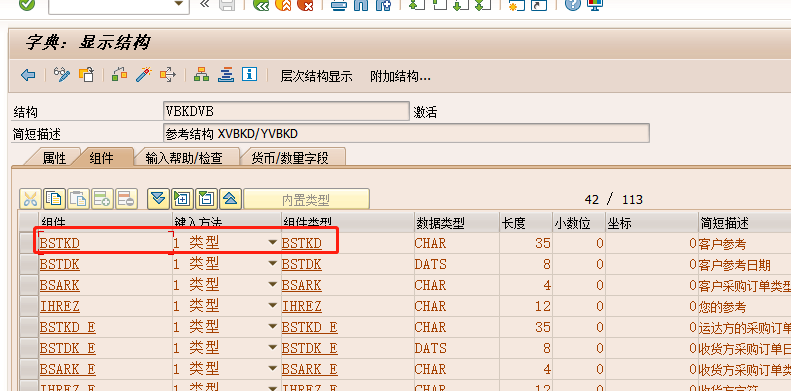The image size is (791, 391).
Task: Open typing method dropdown for IHREZ row
Action: click(273, 306)
